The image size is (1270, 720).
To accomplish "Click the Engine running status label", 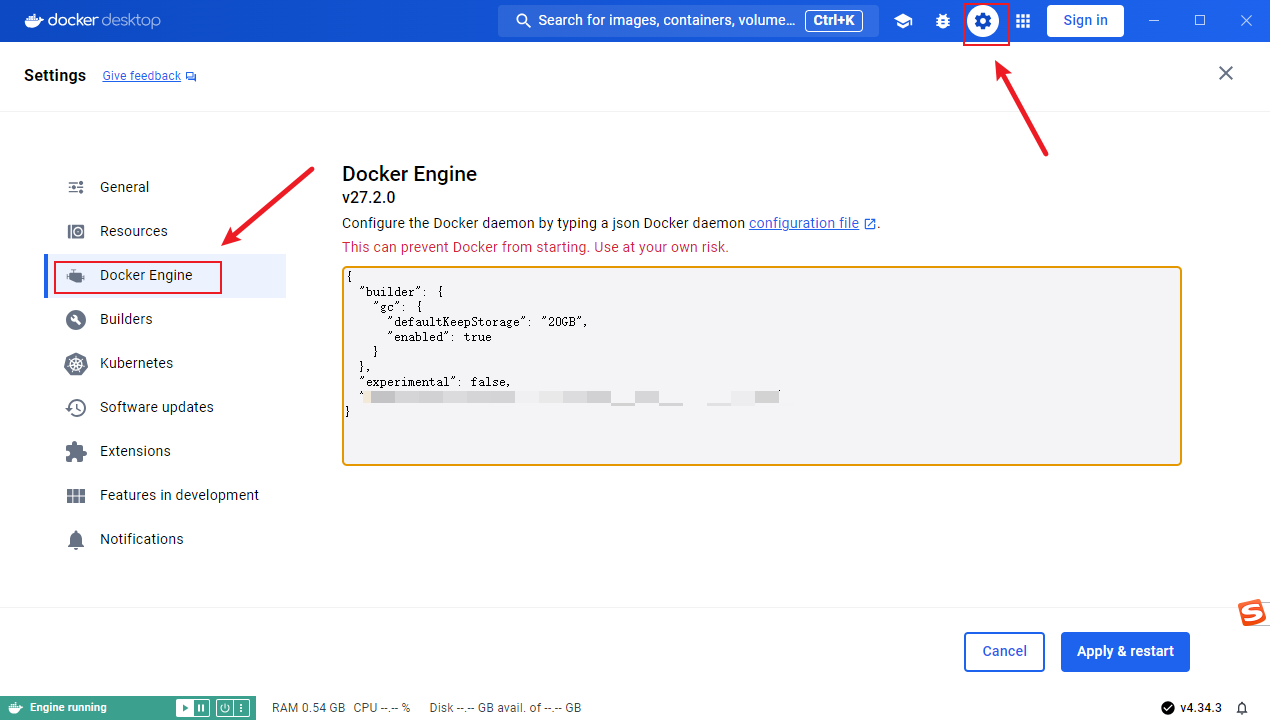I will (68, 708).
